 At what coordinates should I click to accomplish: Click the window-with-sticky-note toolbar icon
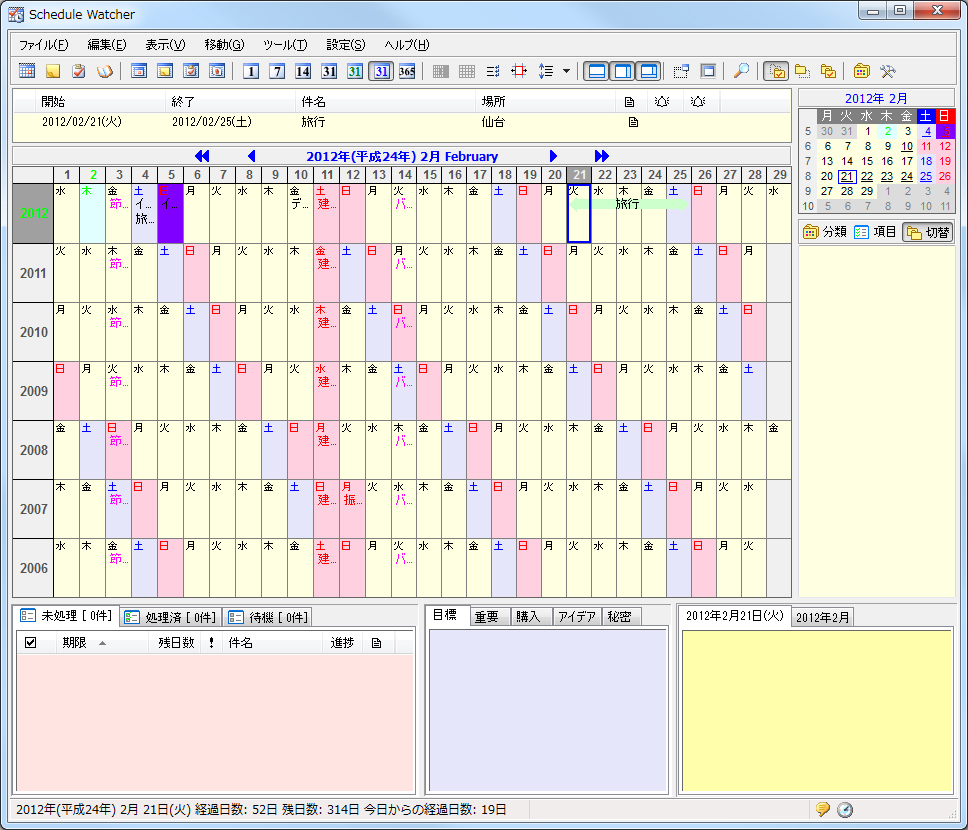[x=165, y=71]
